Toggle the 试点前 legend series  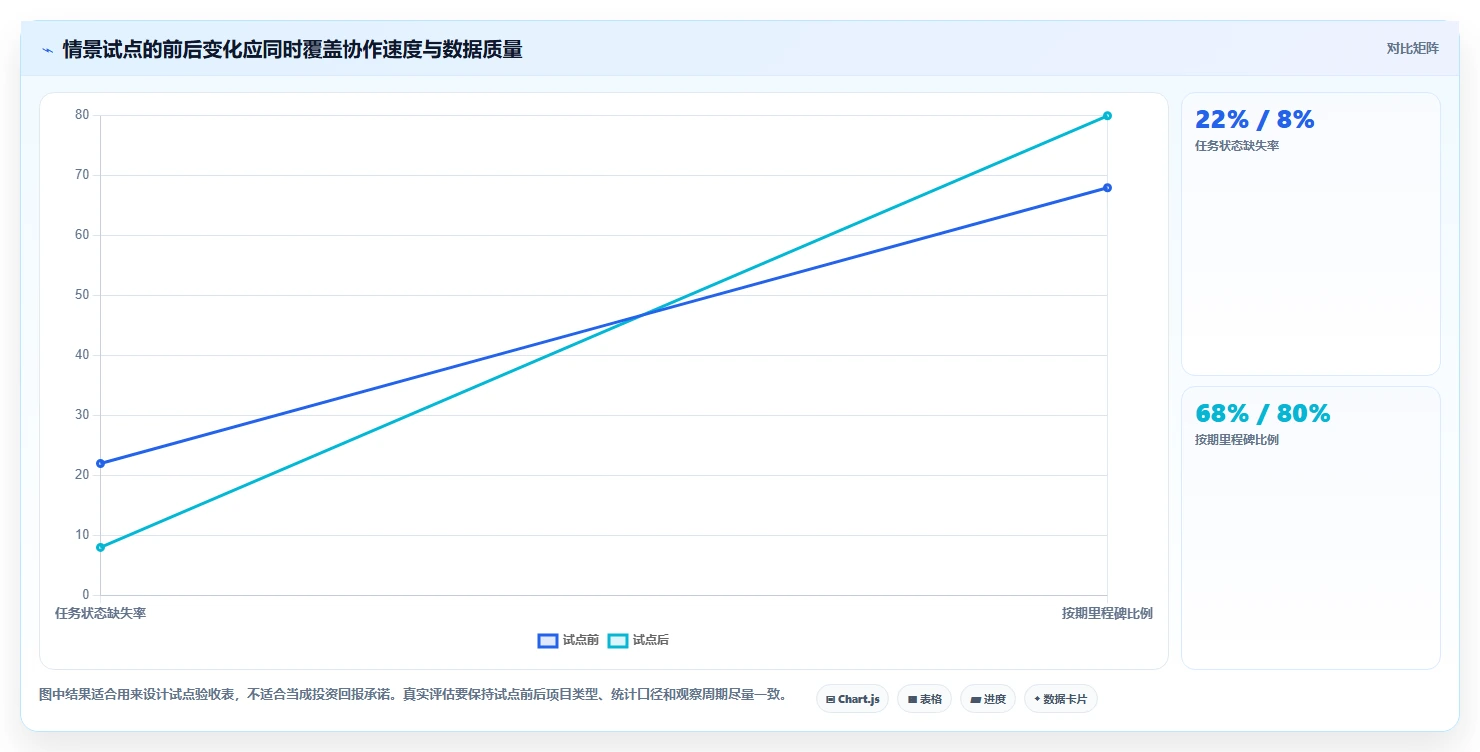click(568, 641)
